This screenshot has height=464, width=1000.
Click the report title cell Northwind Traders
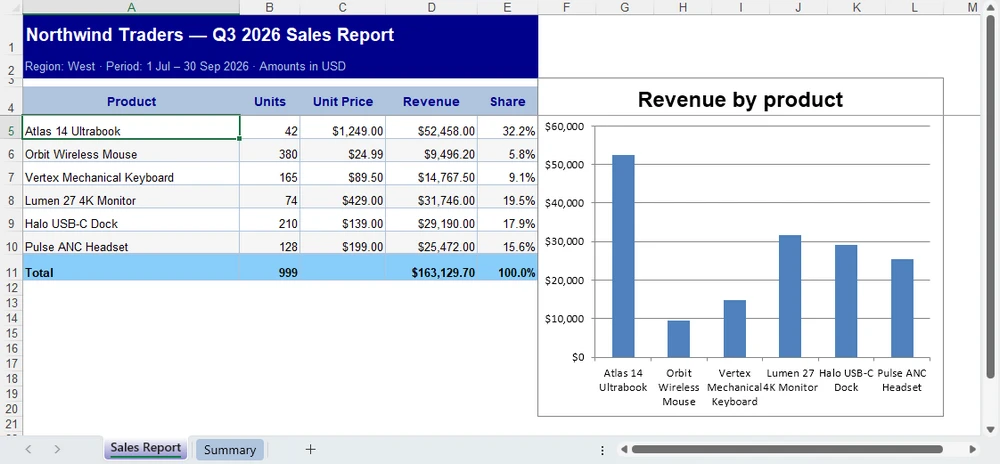[280, 35]
